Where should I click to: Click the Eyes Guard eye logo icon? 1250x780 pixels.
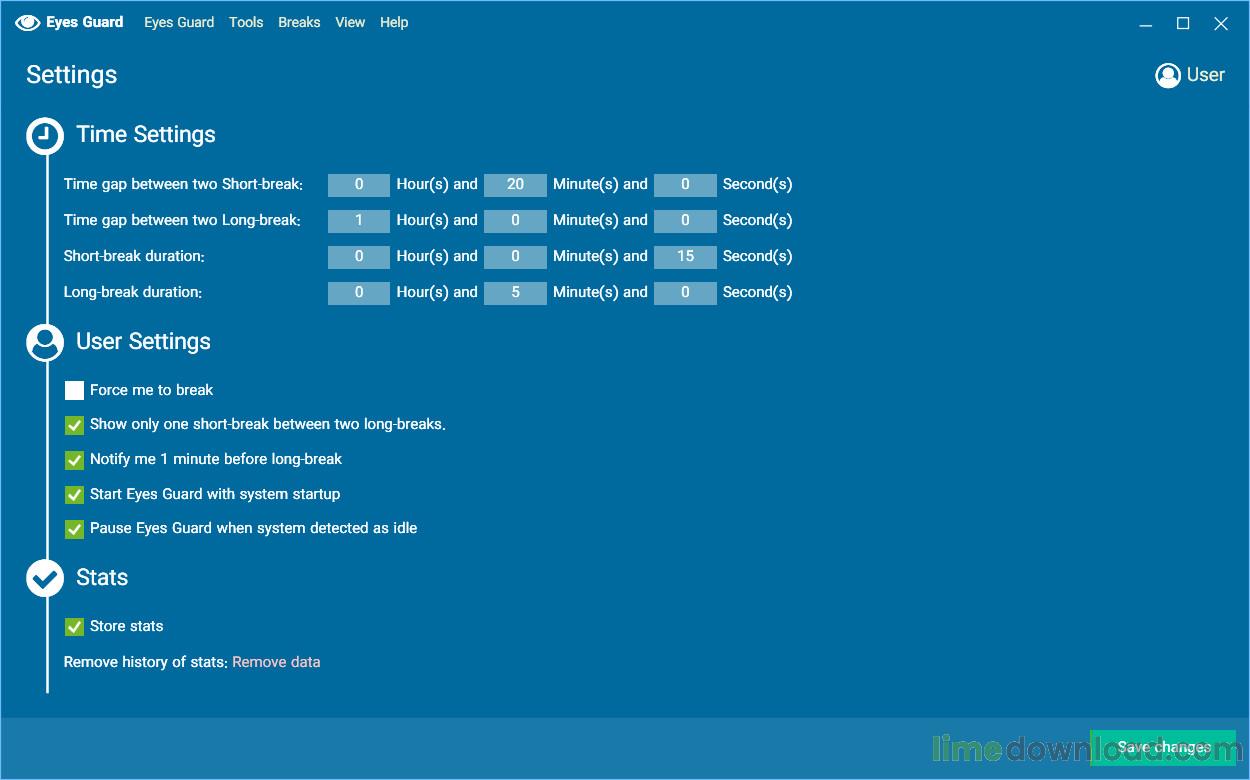(28, 22)
